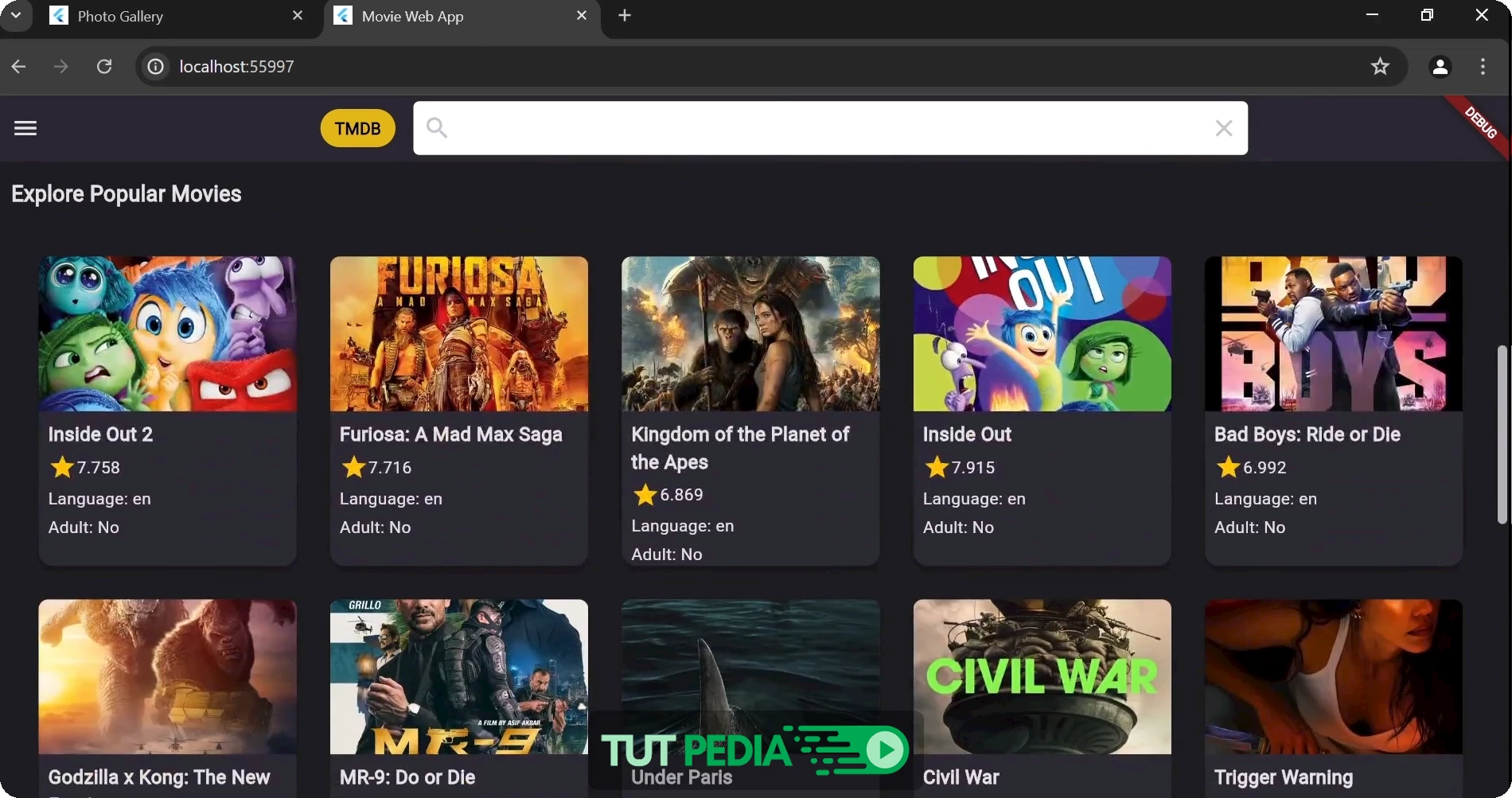The height and width of the screenshot is (798, 1512).
Task: Select the Movie Web App tab
Action: [462, 16]
